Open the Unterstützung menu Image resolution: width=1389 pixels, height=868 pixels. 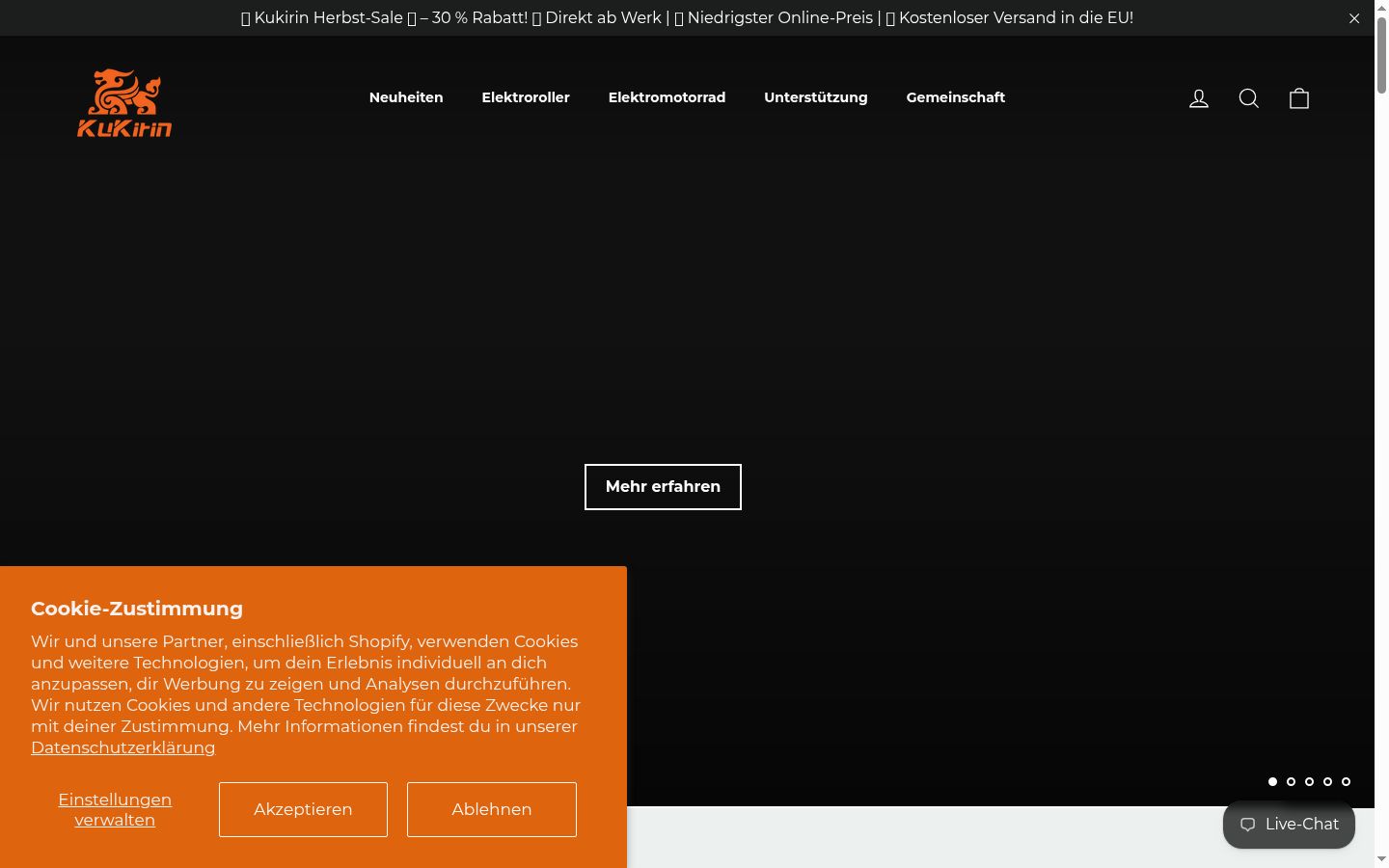point(816,97)
